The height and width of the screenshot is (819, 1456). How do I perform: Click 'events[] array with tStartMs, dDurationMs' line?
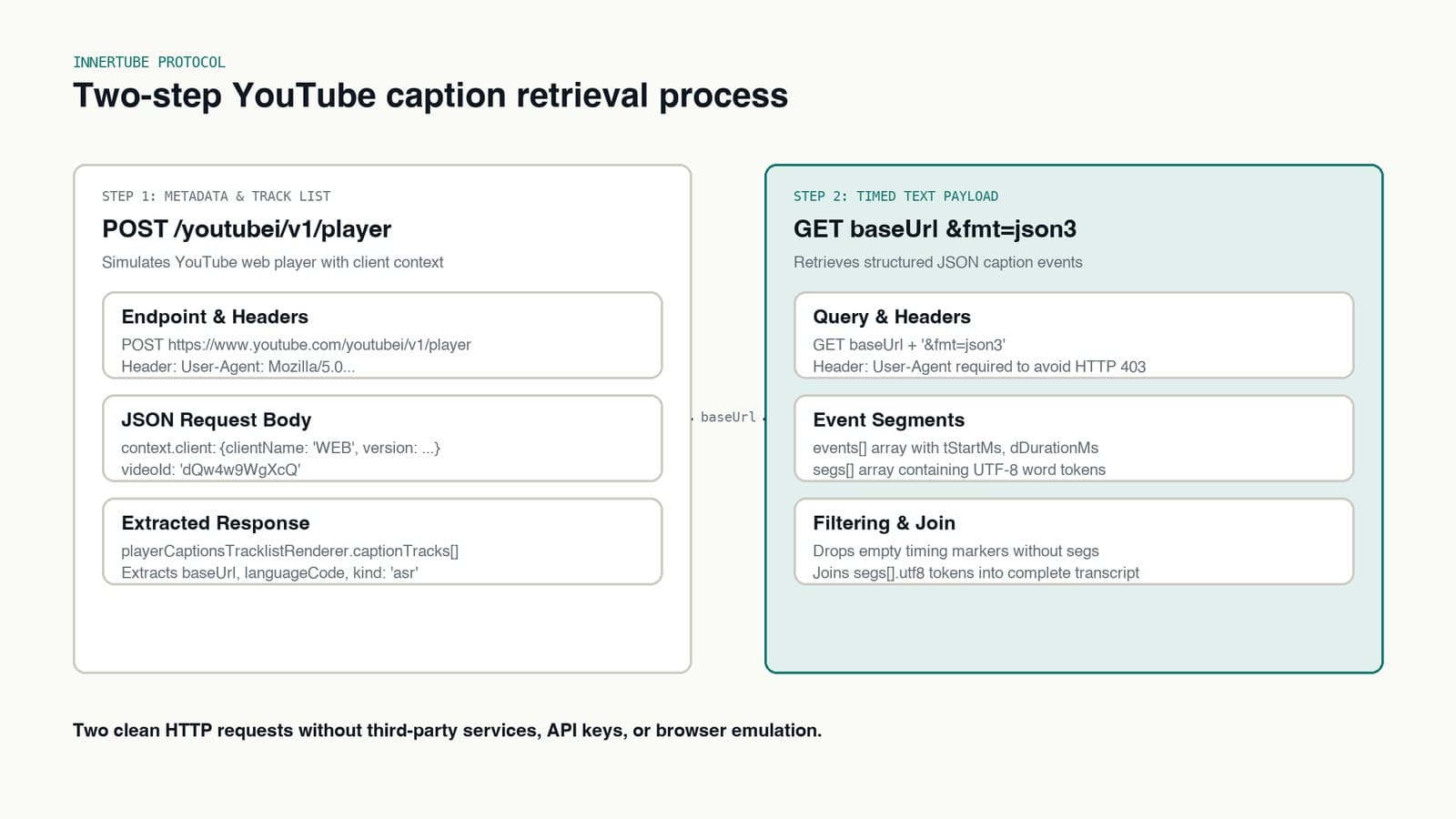tap(955, 448)
